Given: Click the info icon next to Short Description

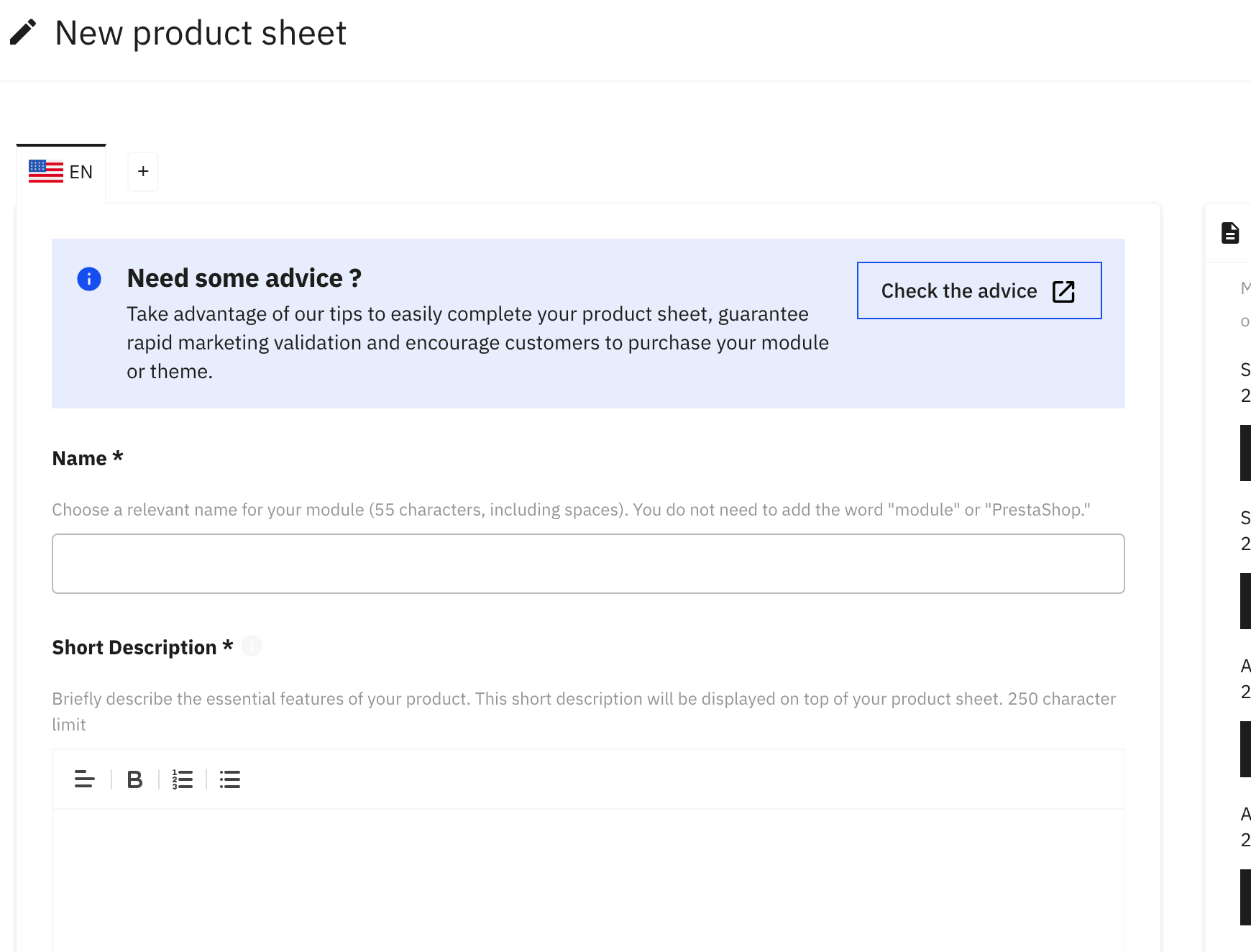Looking at the screenshot, I should pos(252,646).
